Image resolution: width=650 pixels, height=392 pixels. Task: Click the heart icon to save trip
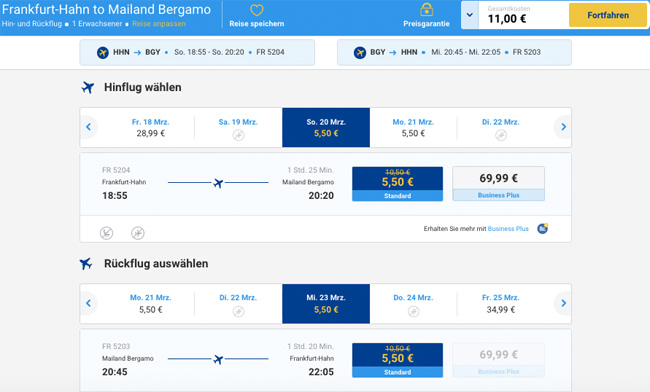tap(257, 10)
